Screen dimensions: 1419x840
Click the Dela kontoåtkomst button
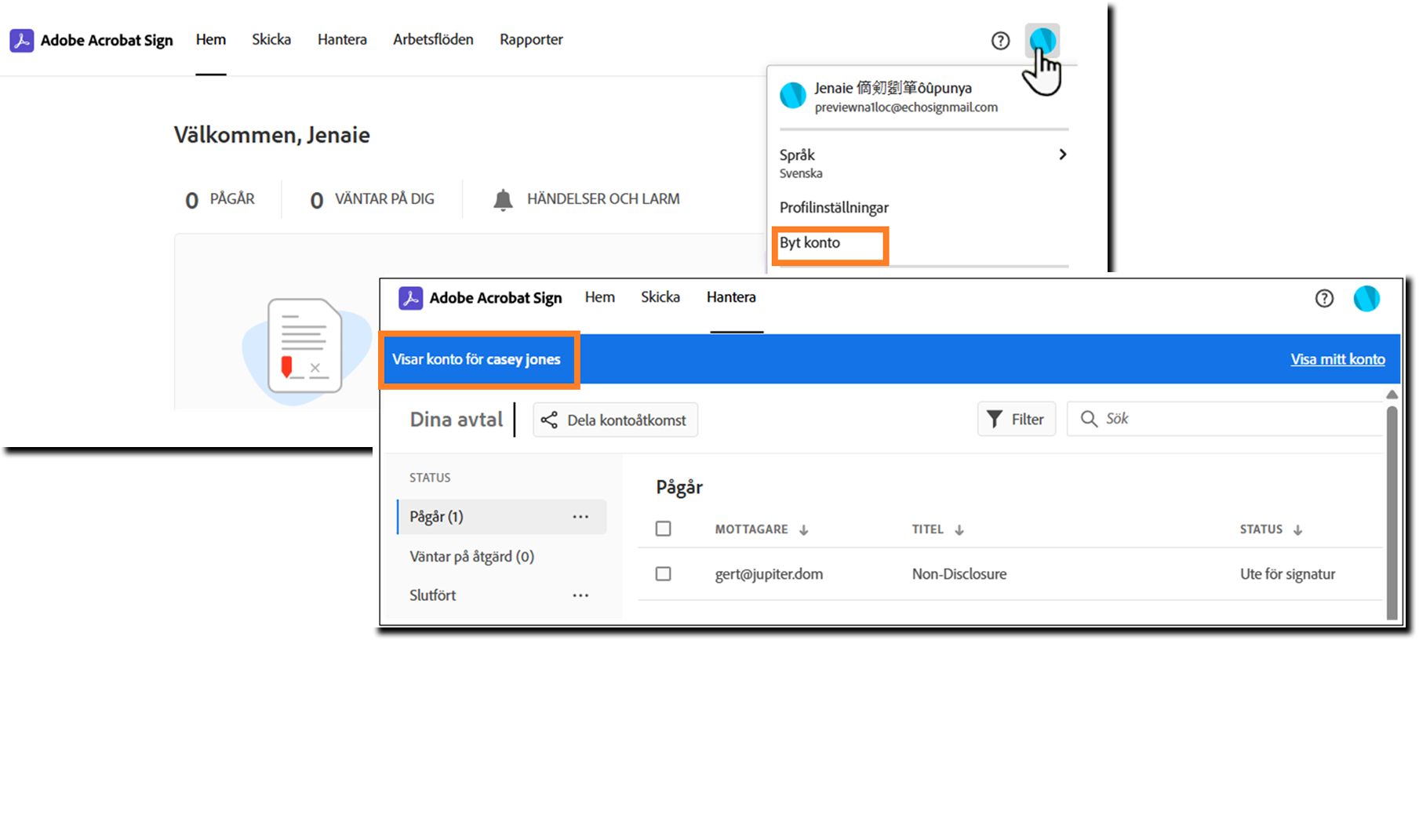[x=615, y=420]
